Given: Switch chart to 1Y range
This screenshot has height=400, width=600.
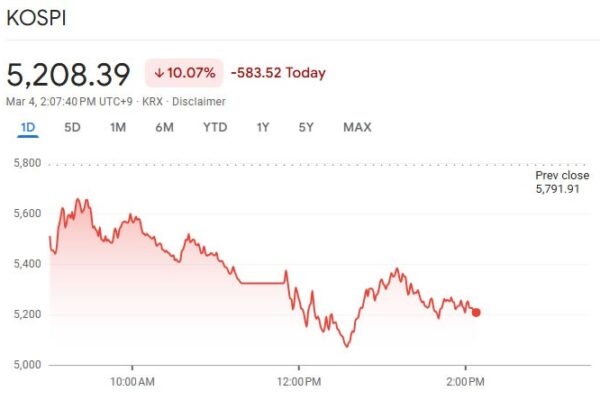Looking at the screenshot, I should click(262, 127).
